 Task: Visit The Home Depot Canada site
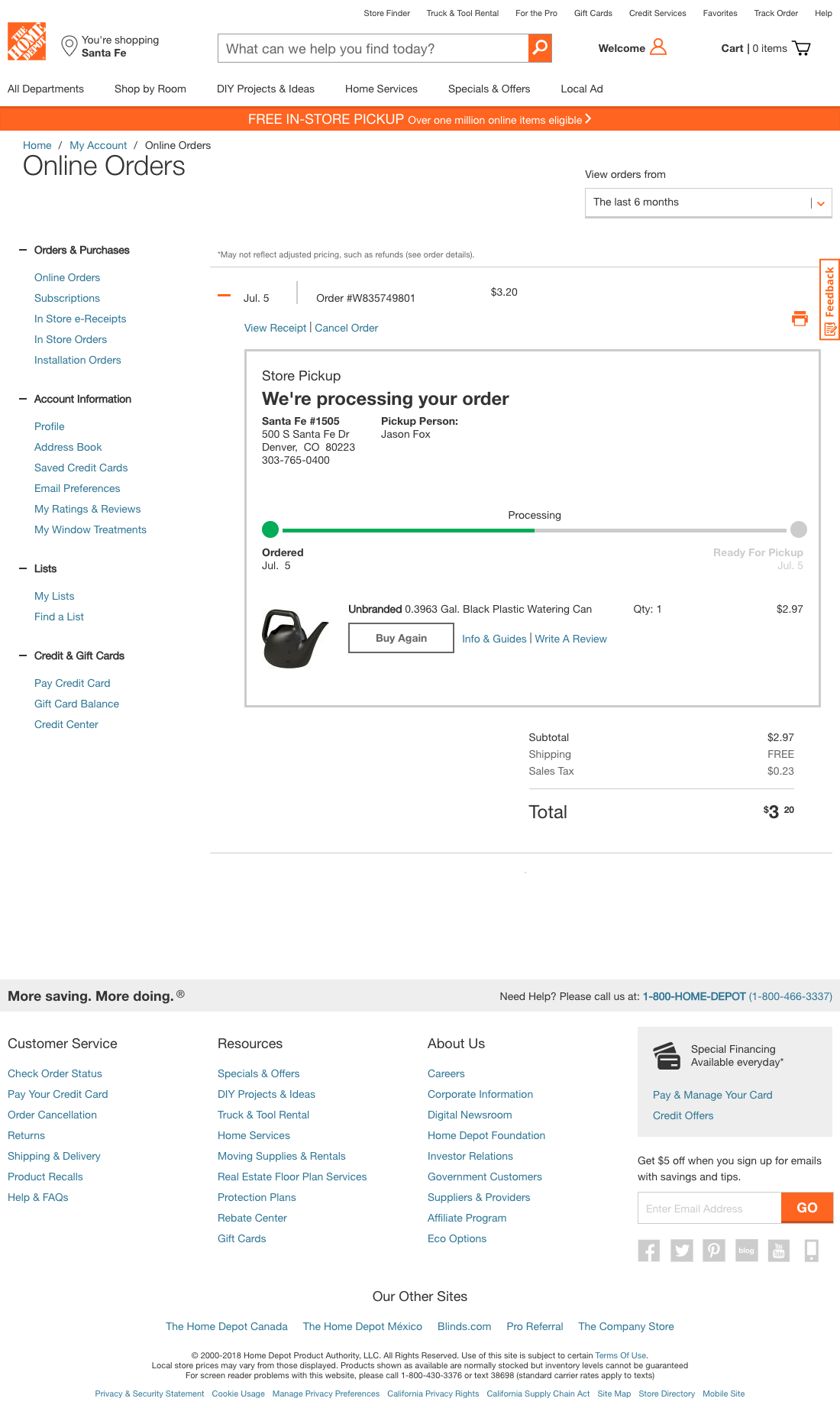[x=227, y=1326]
